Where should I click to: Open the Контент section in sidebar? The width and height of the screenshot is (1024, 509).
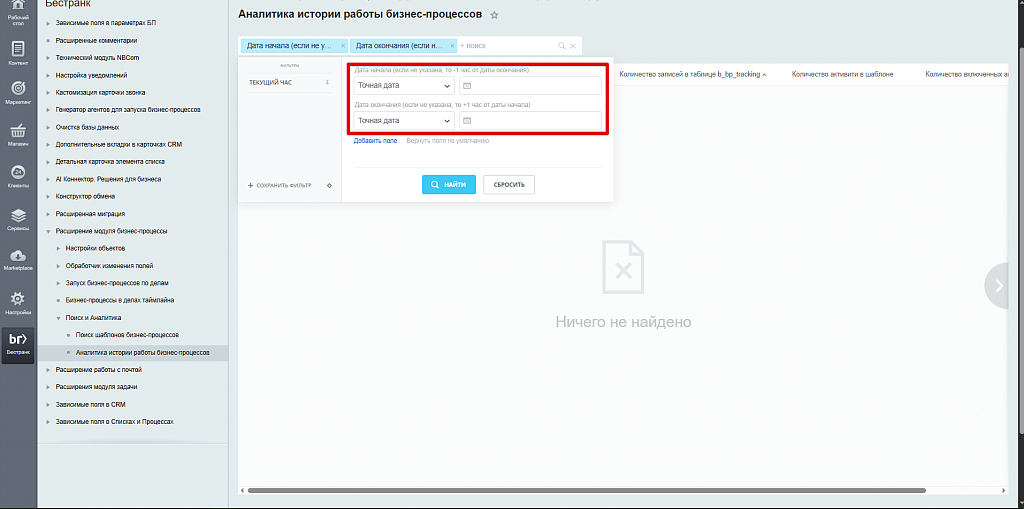point(18,54)
